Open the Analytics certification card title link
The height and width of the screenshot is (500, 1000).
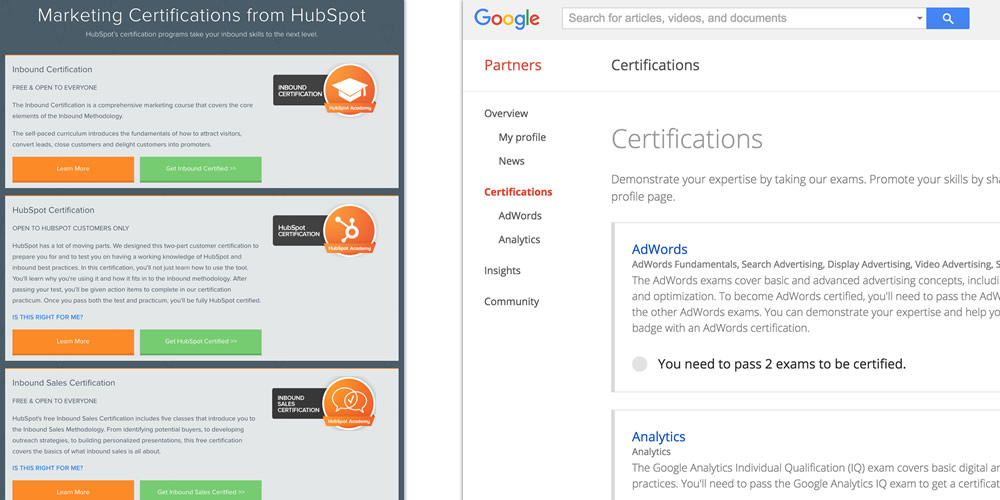[658, 437]
